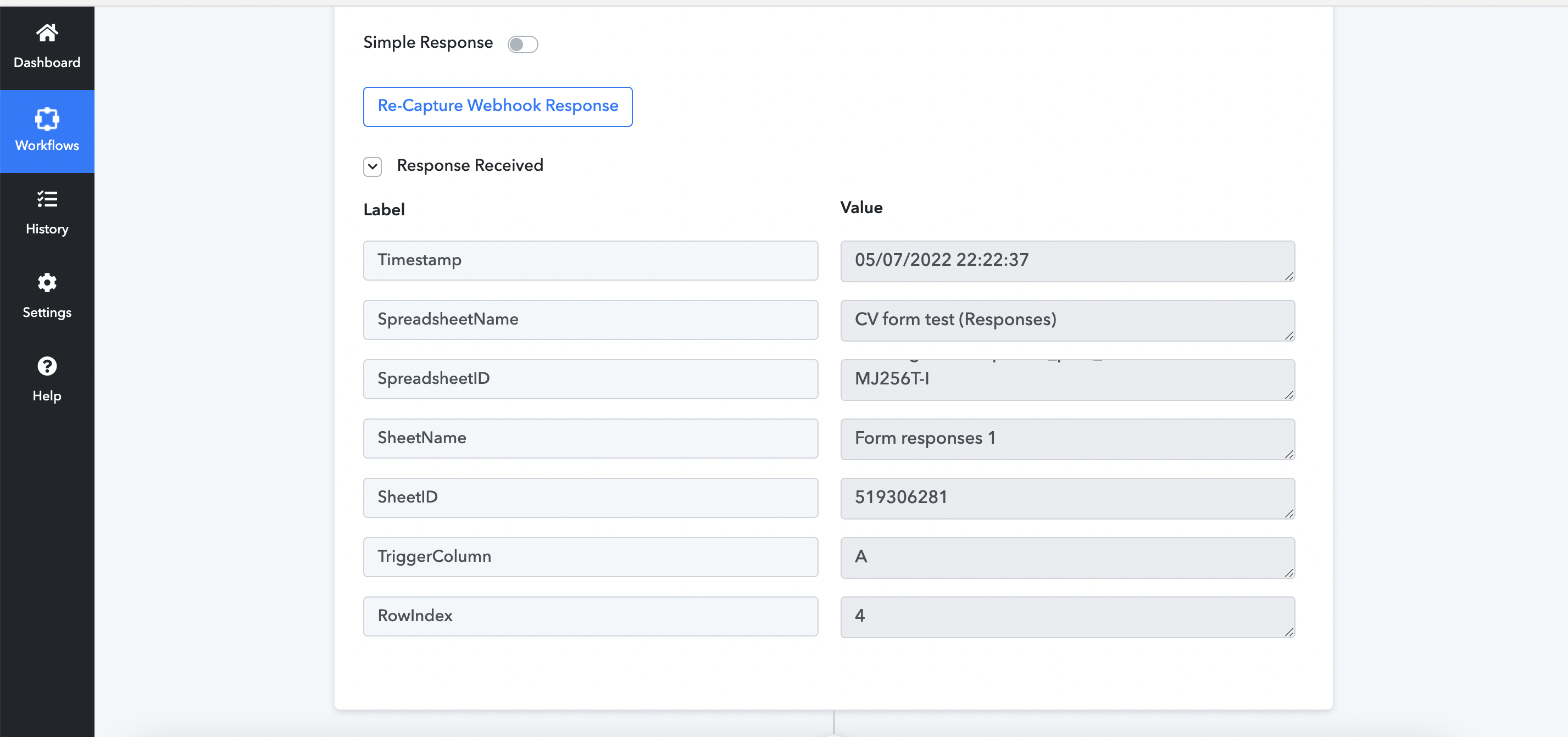
Task: Click the SheetName label field
Action: click(591, 438)
